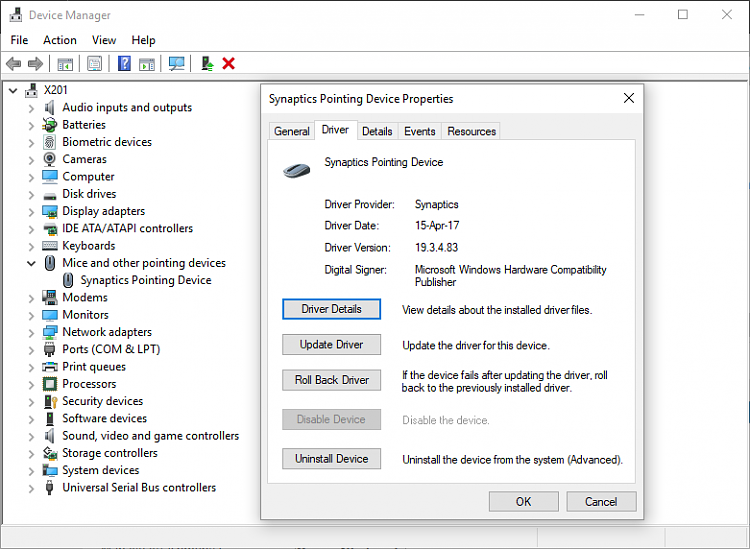Collapse the X201 root node
This screenshot has width=750, height=549.
pyautogui.click(x=13, y=90)
